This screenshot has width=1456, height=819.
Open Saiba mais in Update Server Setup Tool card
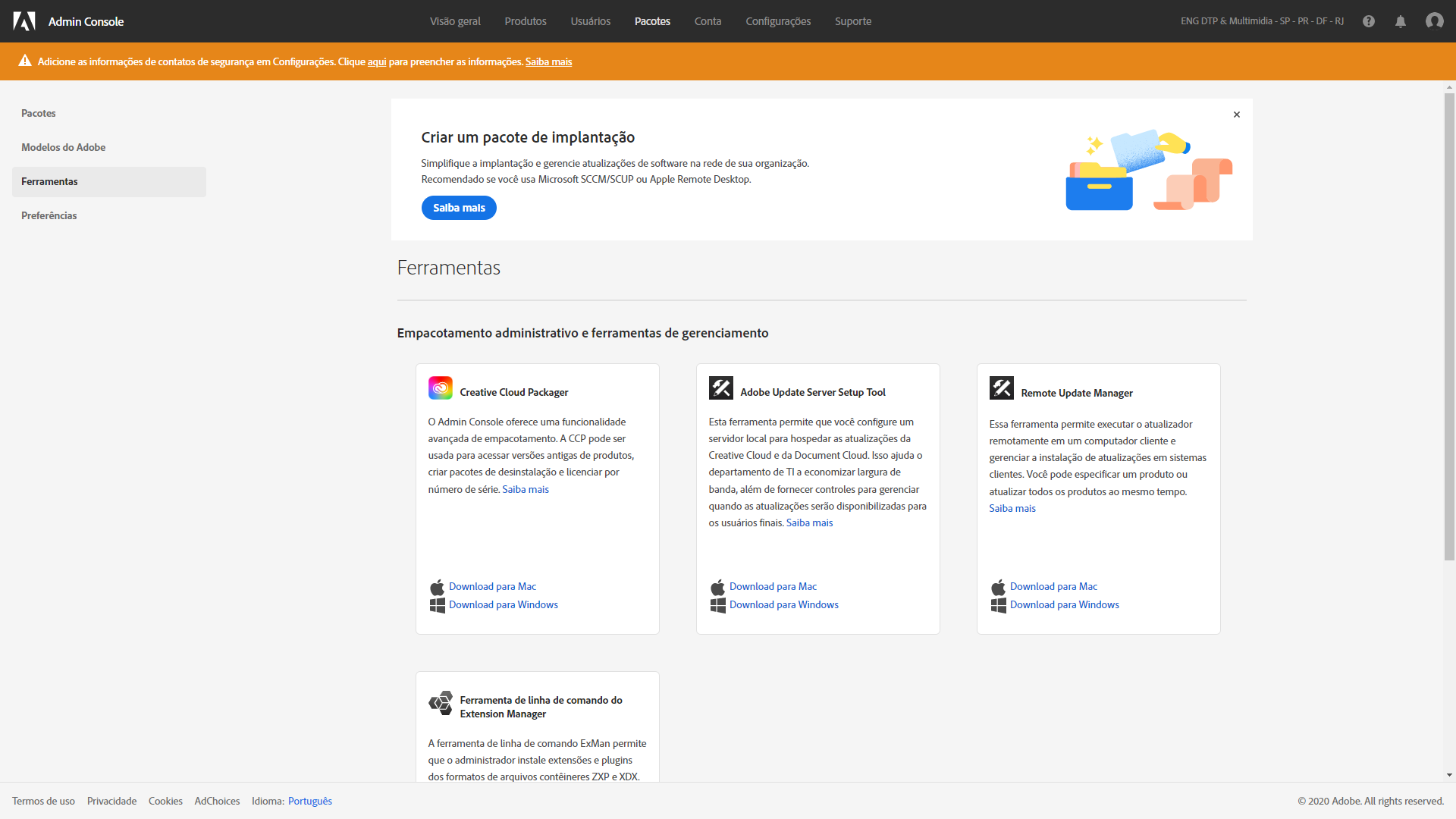[x=809, y=523]
